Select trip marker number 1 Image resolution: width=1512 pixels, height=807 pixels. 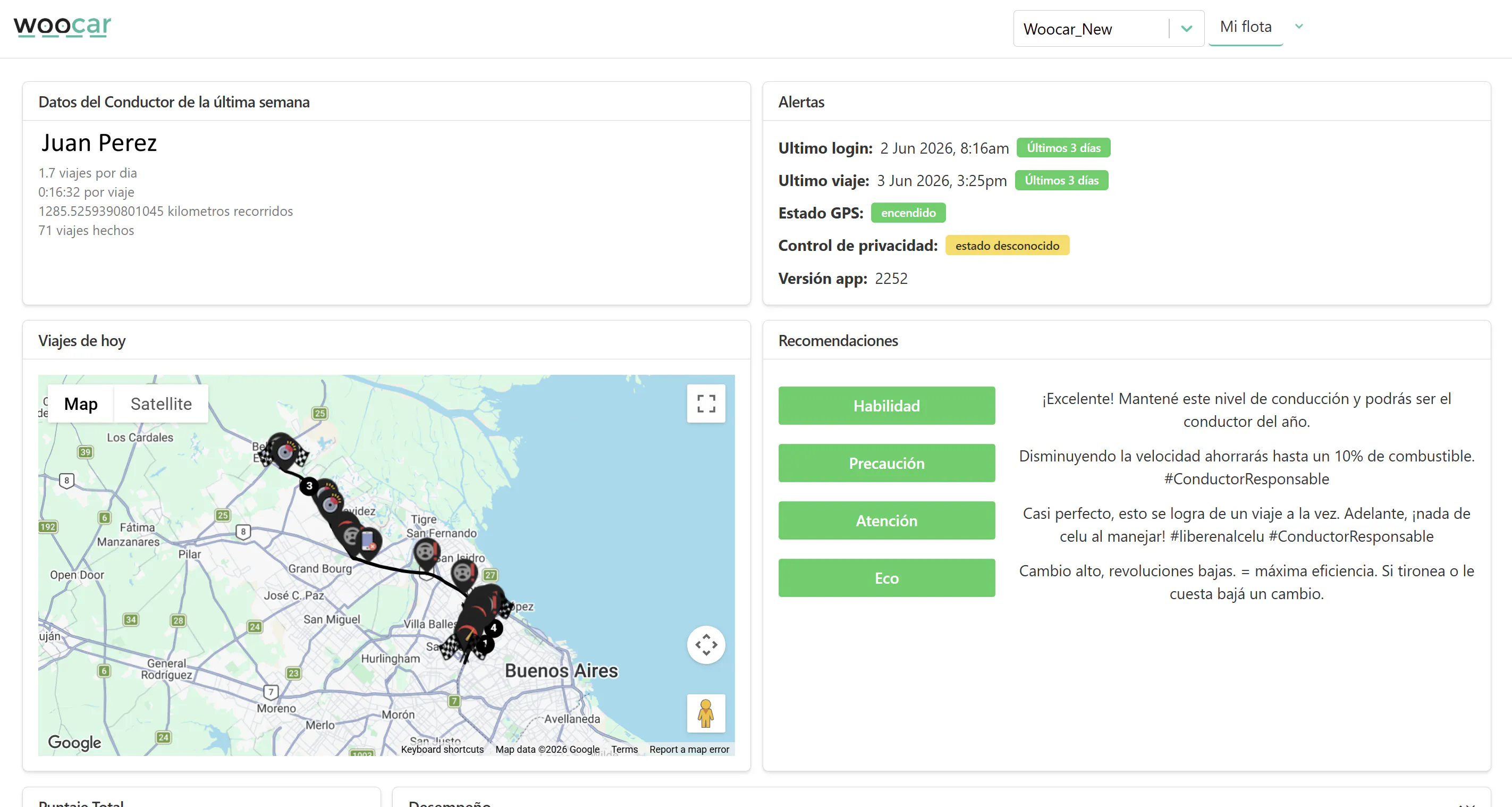point(485,644)
